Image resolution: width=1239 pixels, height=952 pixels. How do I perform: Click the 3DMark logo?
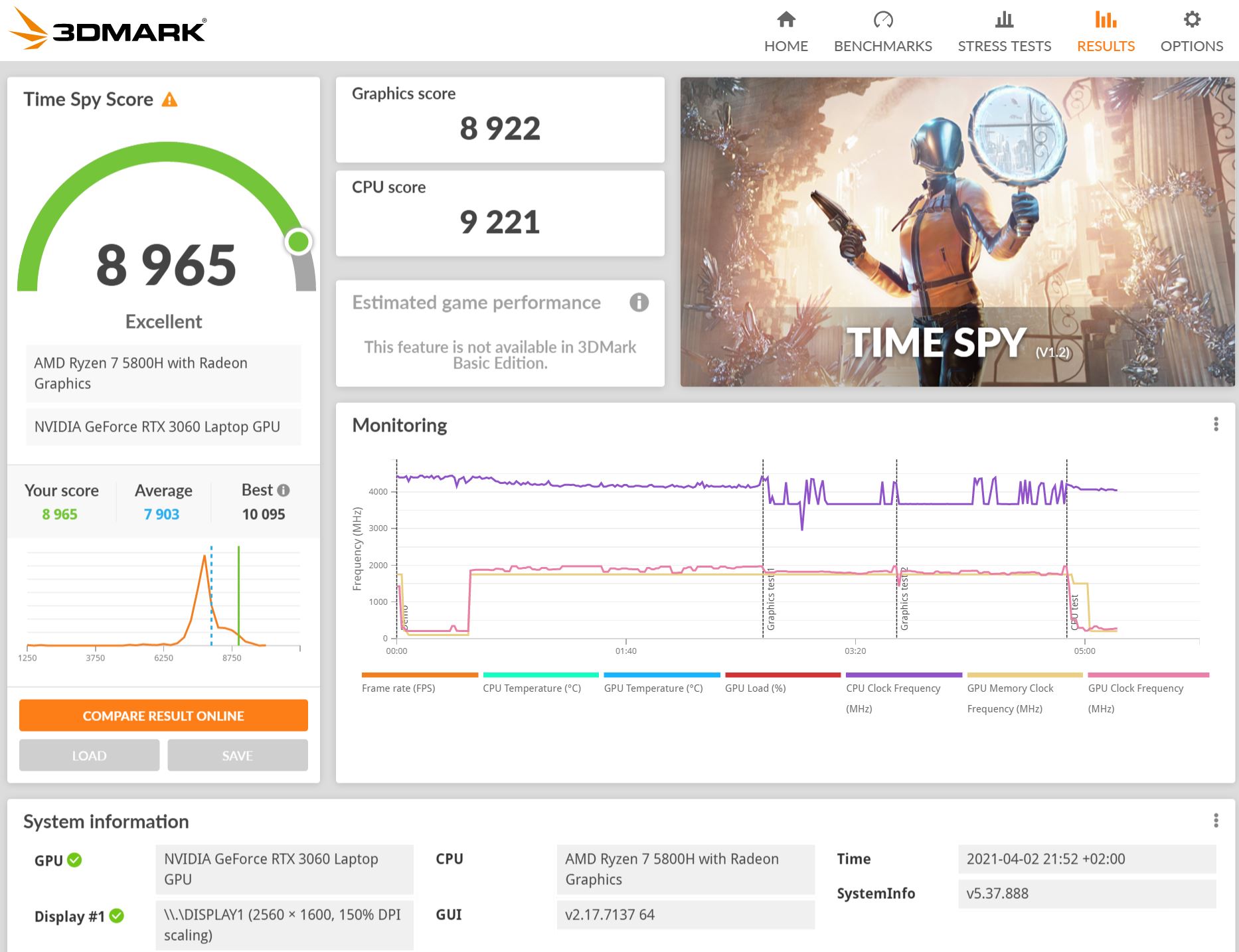click(x=108, y=30)
